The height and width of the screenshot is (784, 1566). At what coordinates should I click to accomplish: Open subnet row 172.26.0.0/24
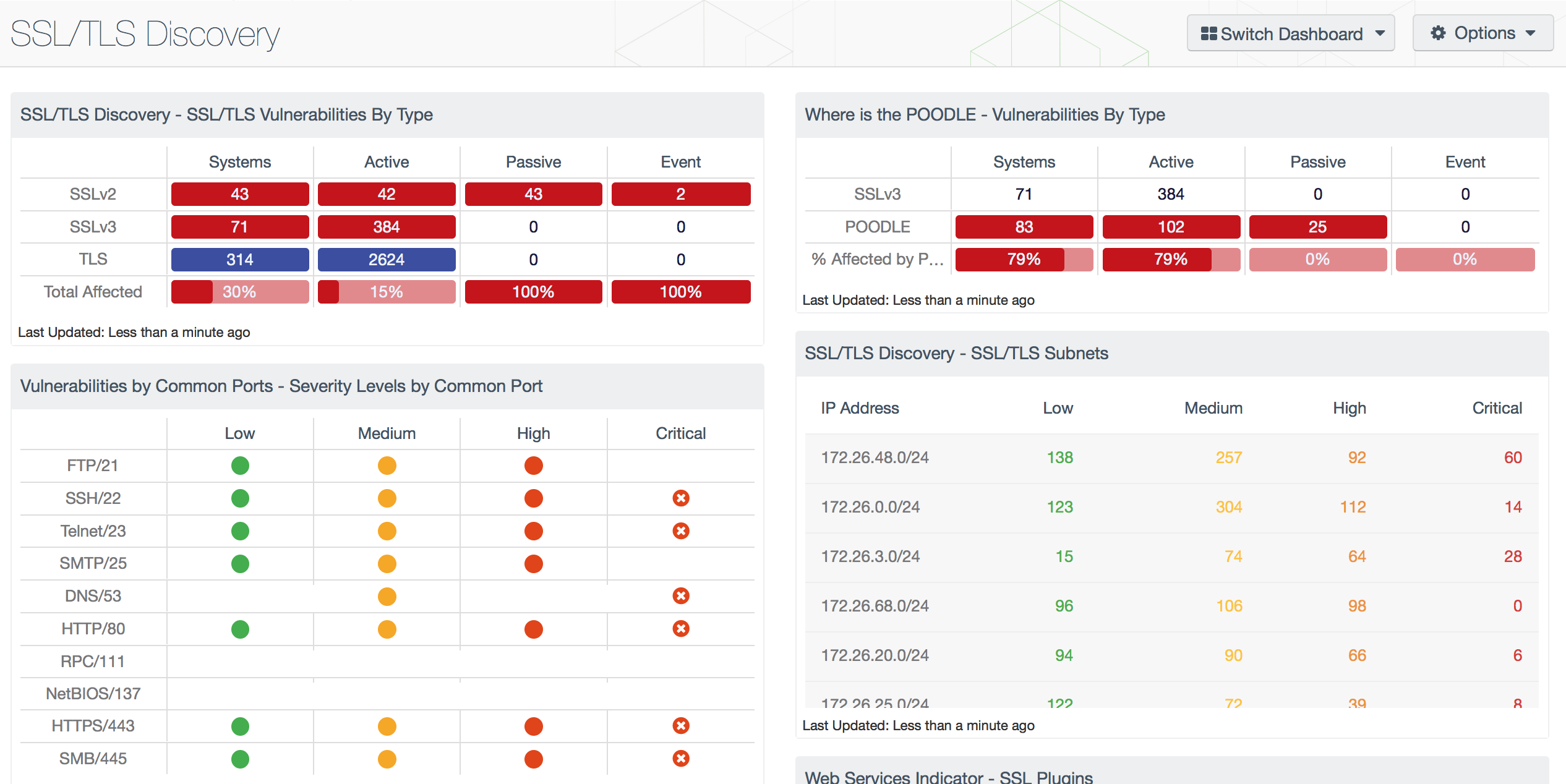[x=1171, y=508]
